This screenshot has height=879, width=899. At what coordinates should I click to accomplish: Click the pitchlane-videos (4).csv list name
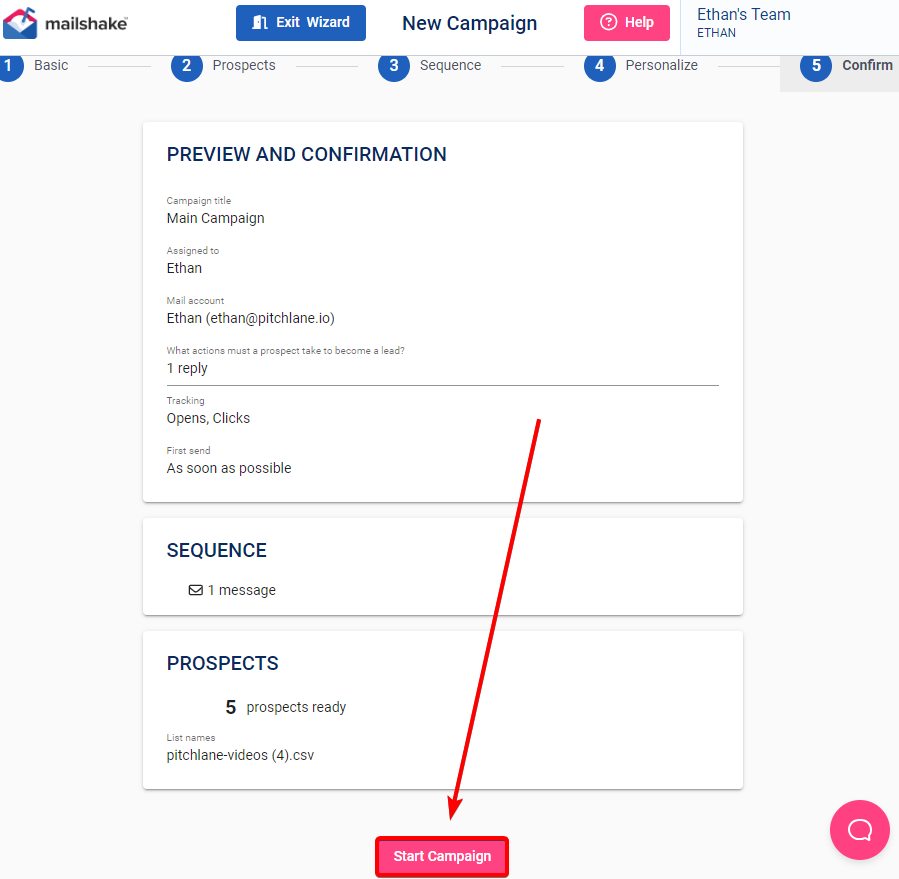(240, 755)
